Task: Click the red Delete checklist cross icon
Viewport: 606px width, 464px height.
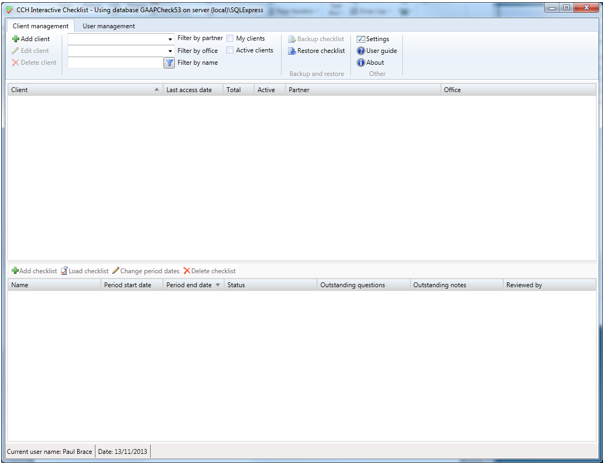Action: pyautogui.click(x=187, y=271)
